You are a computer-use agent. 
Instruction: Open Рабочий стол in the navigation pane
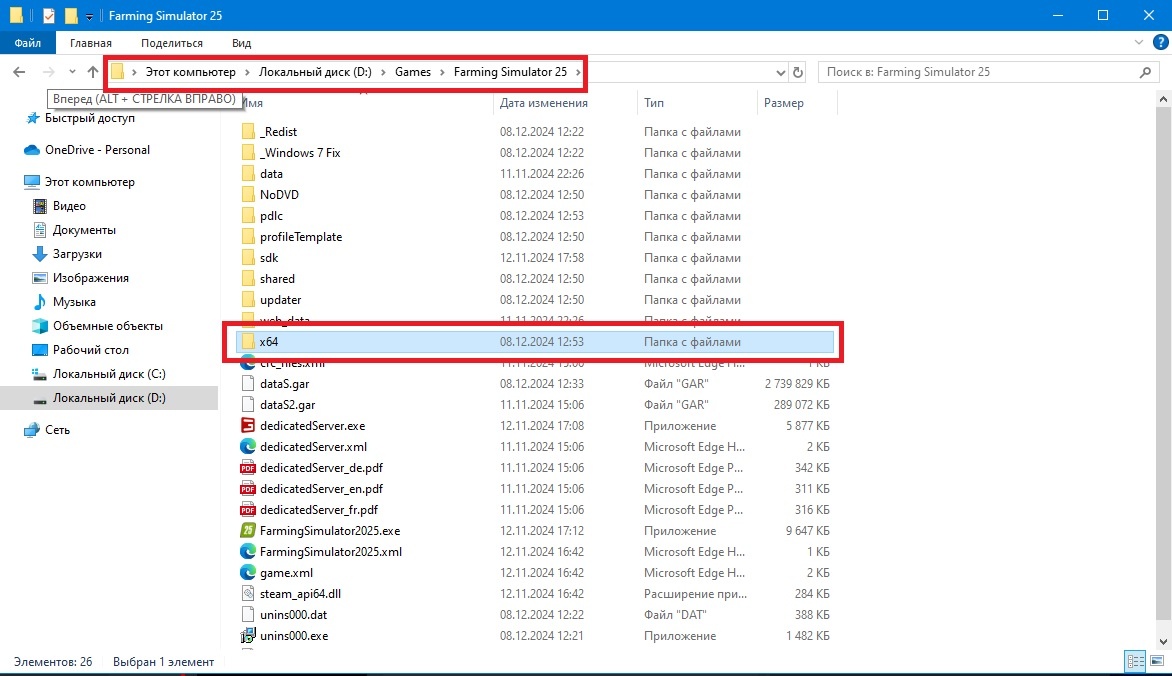pyautogui.click(x=90, y=349)
